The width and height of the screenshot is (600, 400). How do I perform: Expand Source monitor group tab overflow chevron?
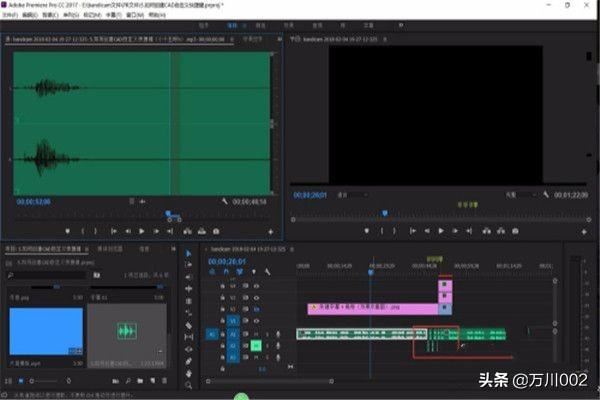[280, 39]
